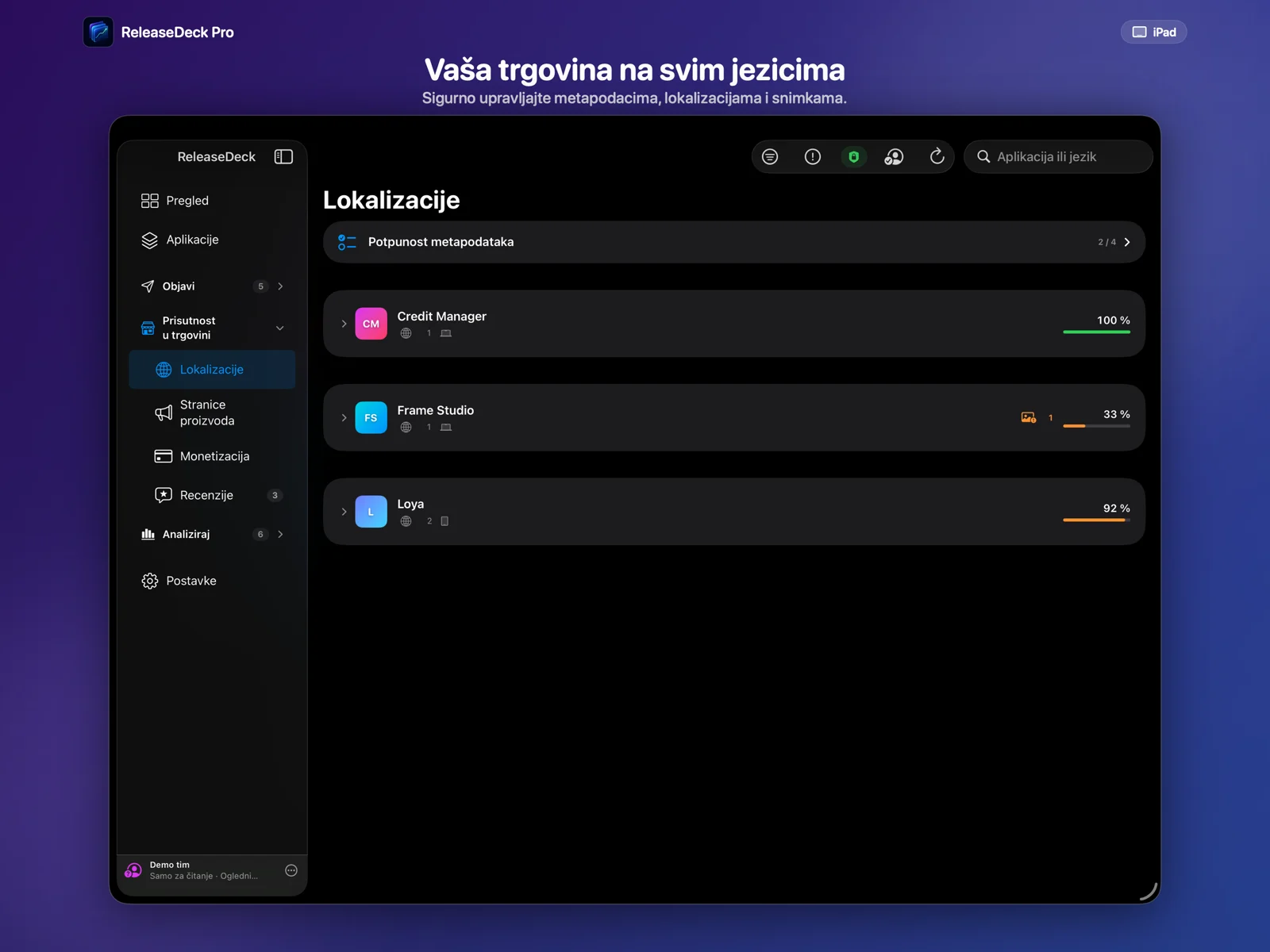Image resolution: width=1270 pixels, height=952 pixels.
Task: Click the Frame Studio globe icon
Action: click(x=406, y=427)
